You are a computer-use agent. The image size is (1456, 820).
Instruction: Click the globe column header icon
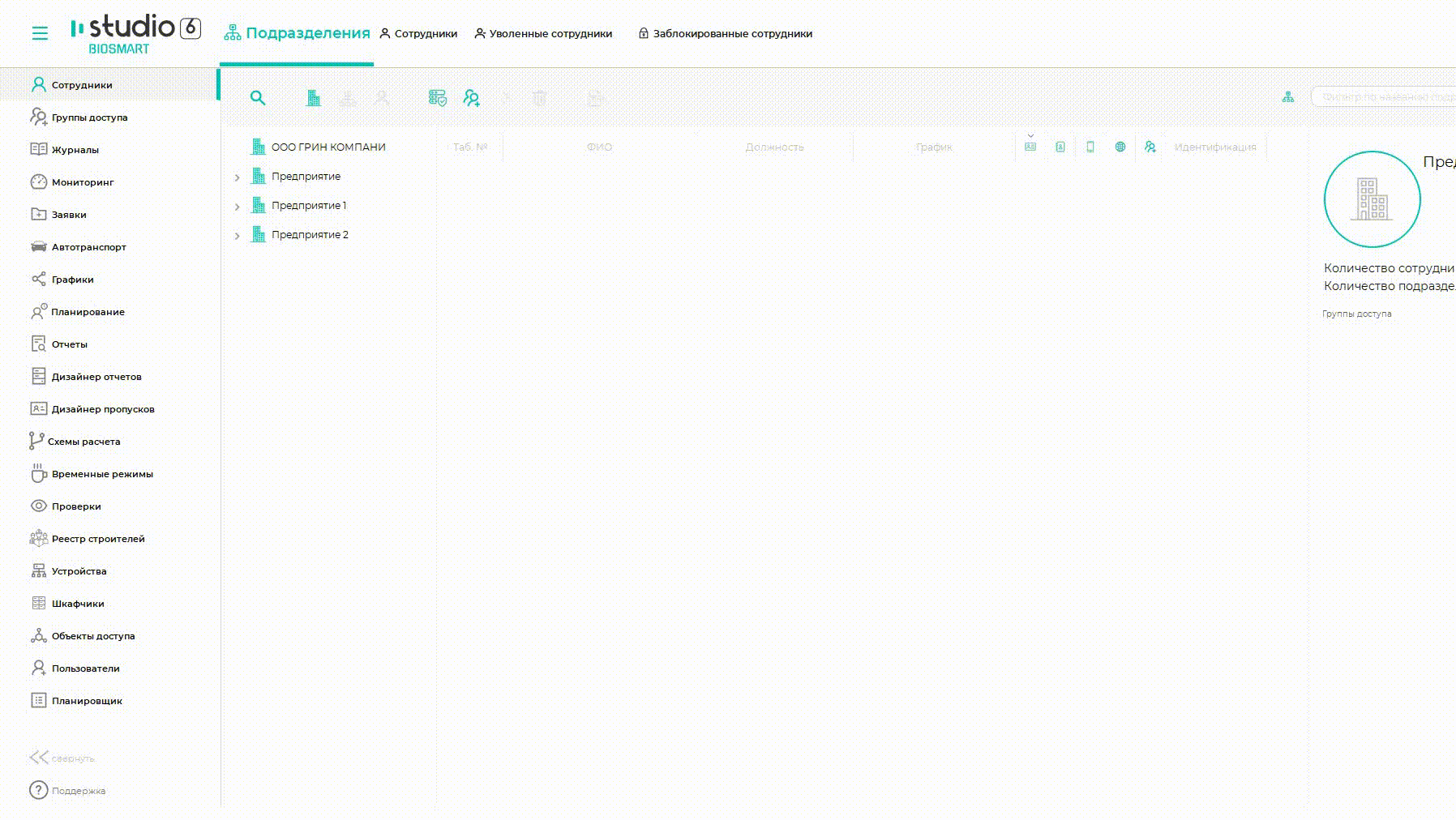(x=1120, y=147)
